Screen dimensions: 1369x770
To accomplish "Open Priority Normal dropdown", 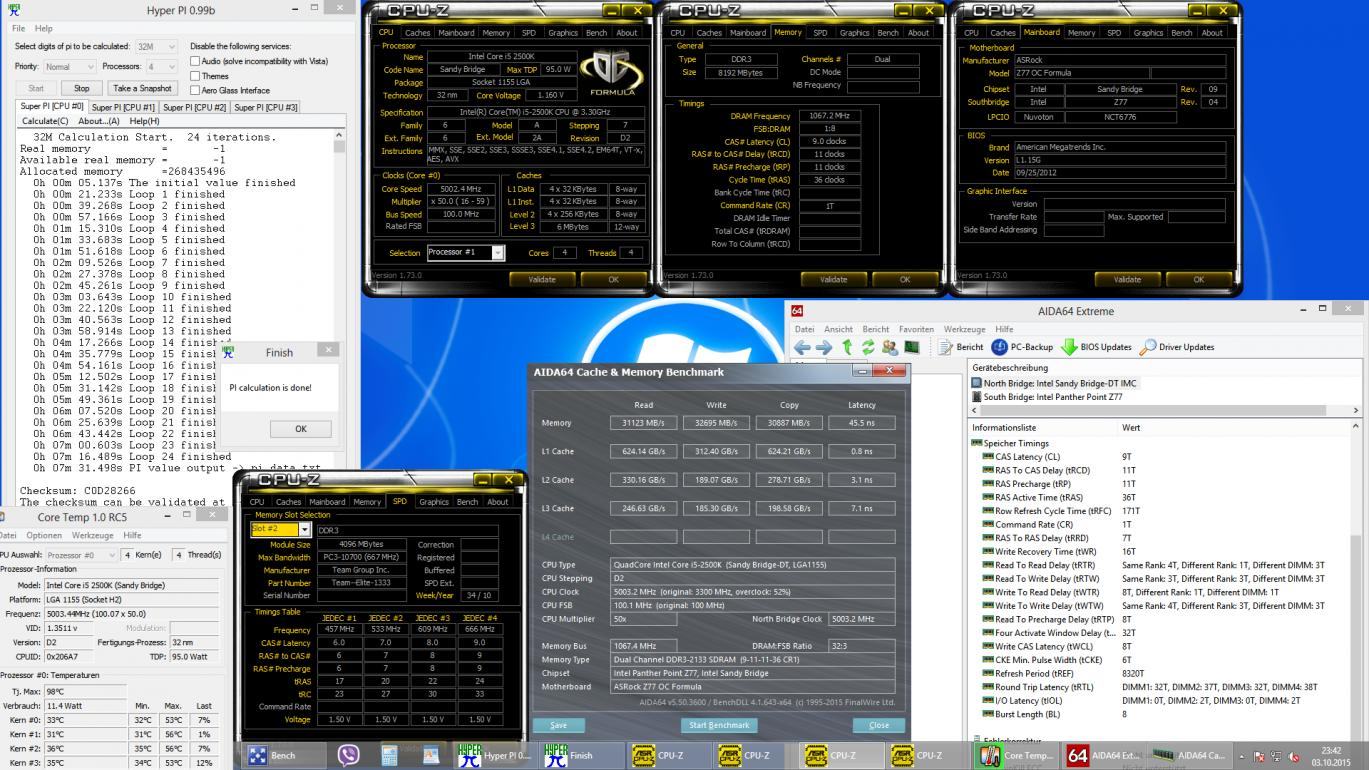I will pos(69,66).
